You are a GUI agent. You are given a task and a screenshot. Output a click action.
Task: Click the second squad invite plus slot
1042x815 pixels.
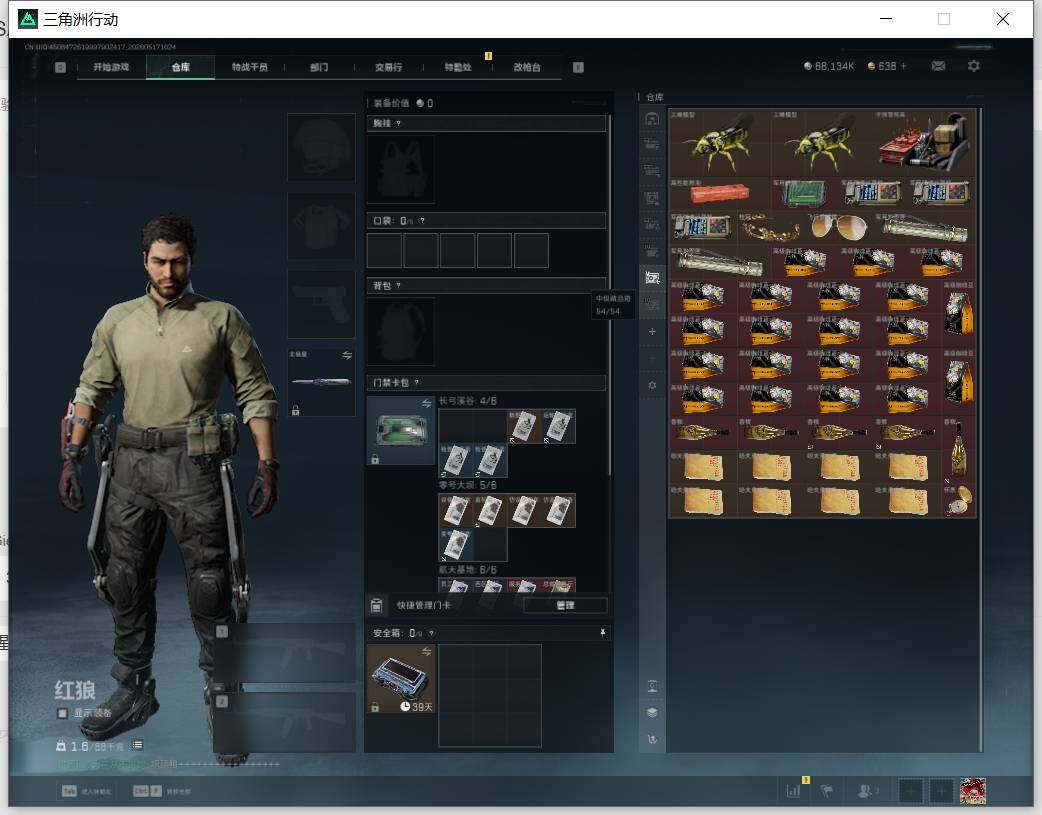(941, 791)
